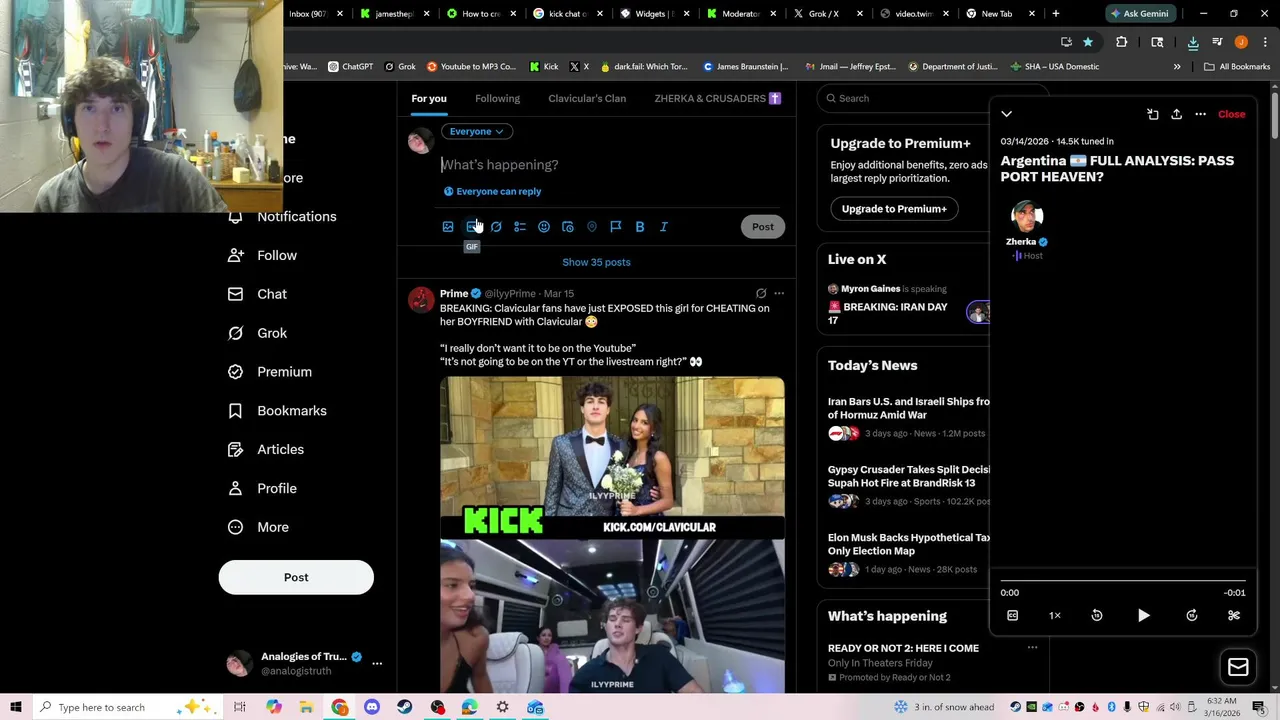Toggle captions in the Space player
This screenshot has height=720, width=1280.
1012,616
